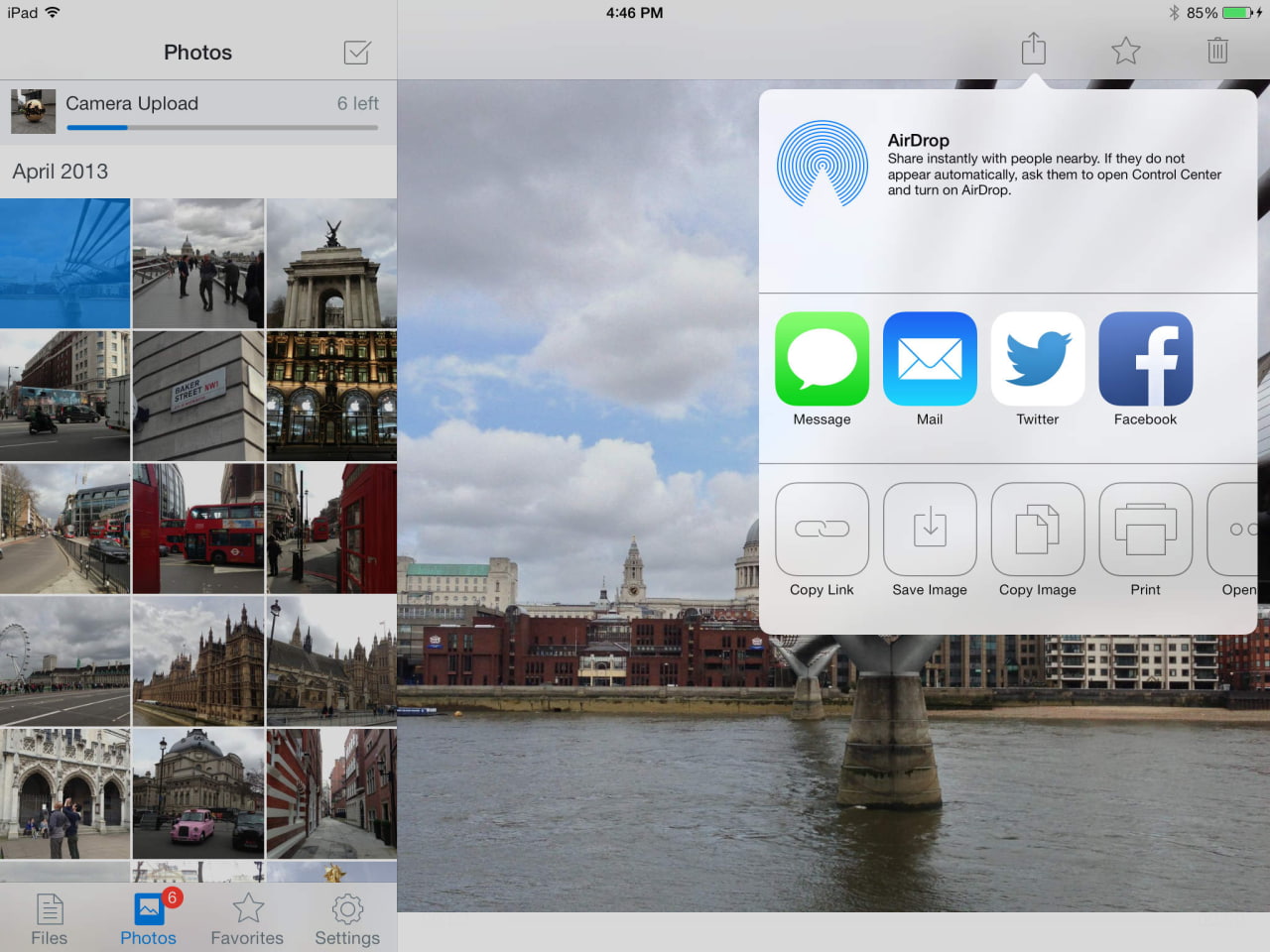Tap the Save Image icon
Image resolution: width=1270 pixels, height=952 pixels.
coord(930,529)
